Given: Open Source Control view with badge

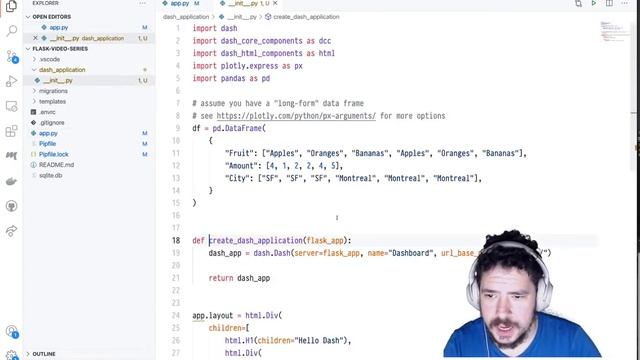Looking at the screenshot, I should pos(11,56).
